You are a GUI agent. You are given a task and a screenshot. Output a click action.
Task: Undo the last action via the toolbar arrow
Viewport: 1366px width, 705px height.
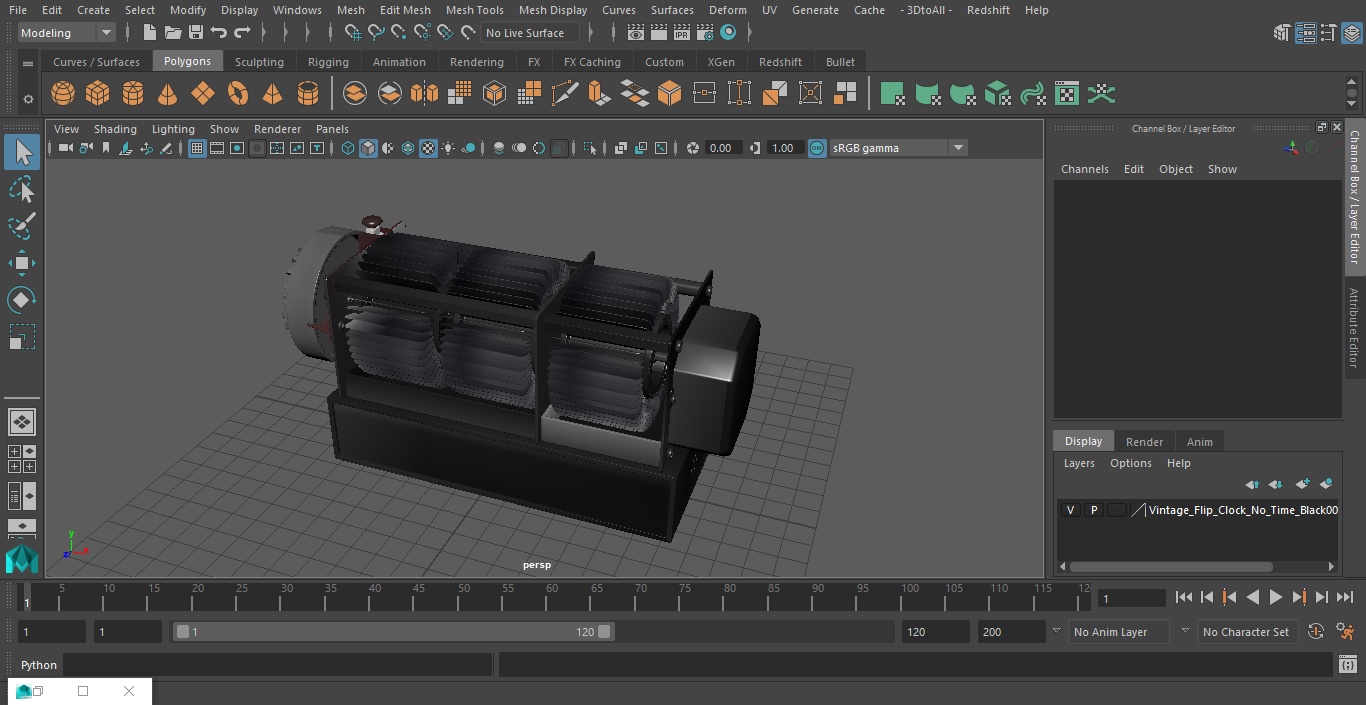(219, 33)
